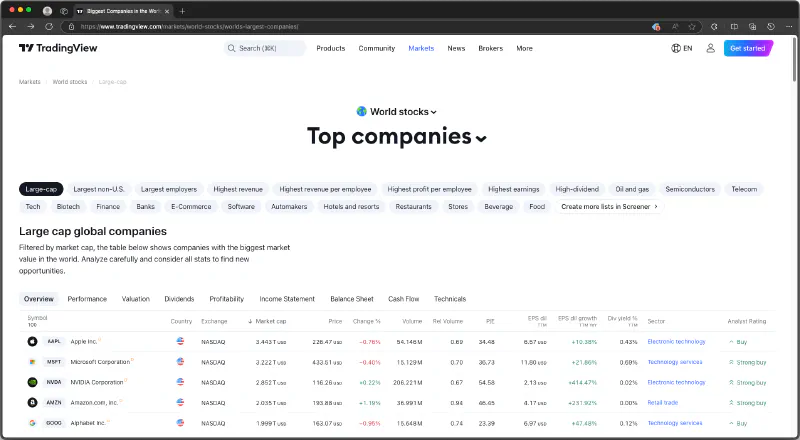Click the US flag in the Apple row
Screen dimensions: 800x440
tap(180, 341)
